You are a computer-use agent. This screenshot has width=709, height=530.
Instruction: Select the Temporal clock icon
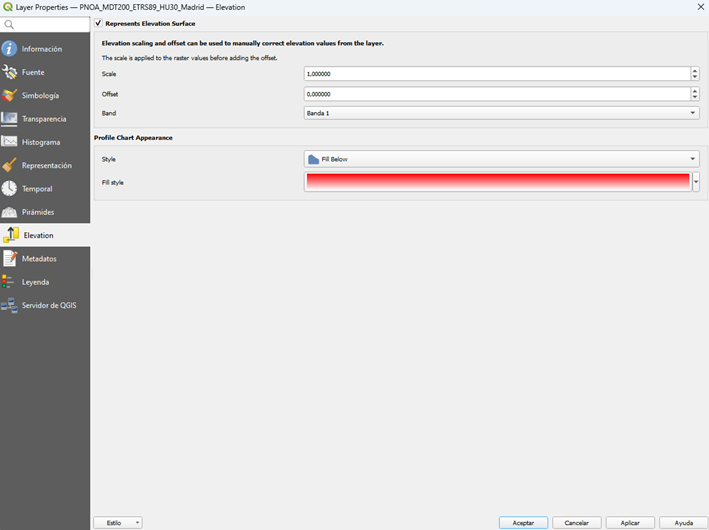coord(10,189)
